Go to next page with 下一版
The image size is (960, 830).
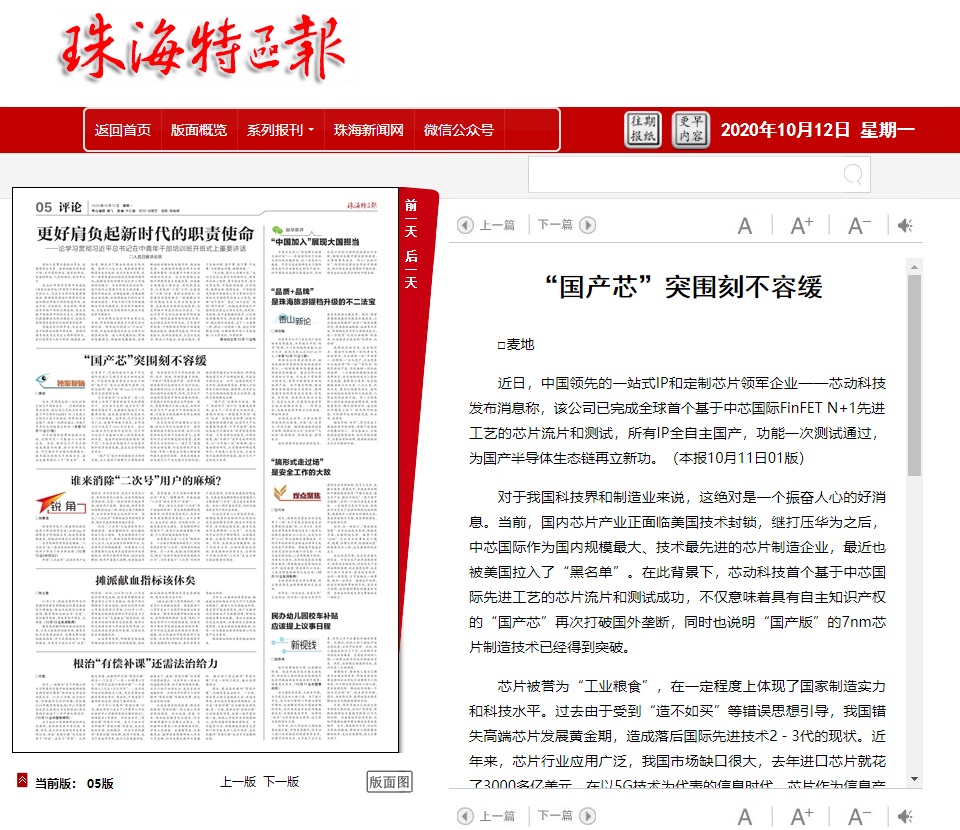click(x=281, y=782)
